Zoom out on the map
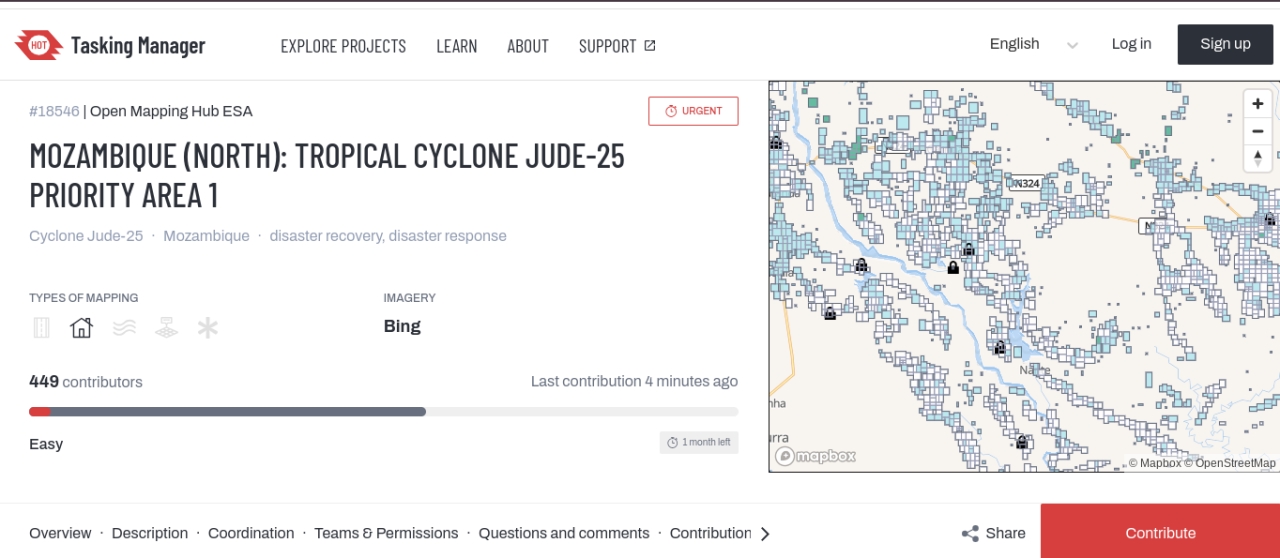The image size is (1280, 558). [x=1258, y=131]
